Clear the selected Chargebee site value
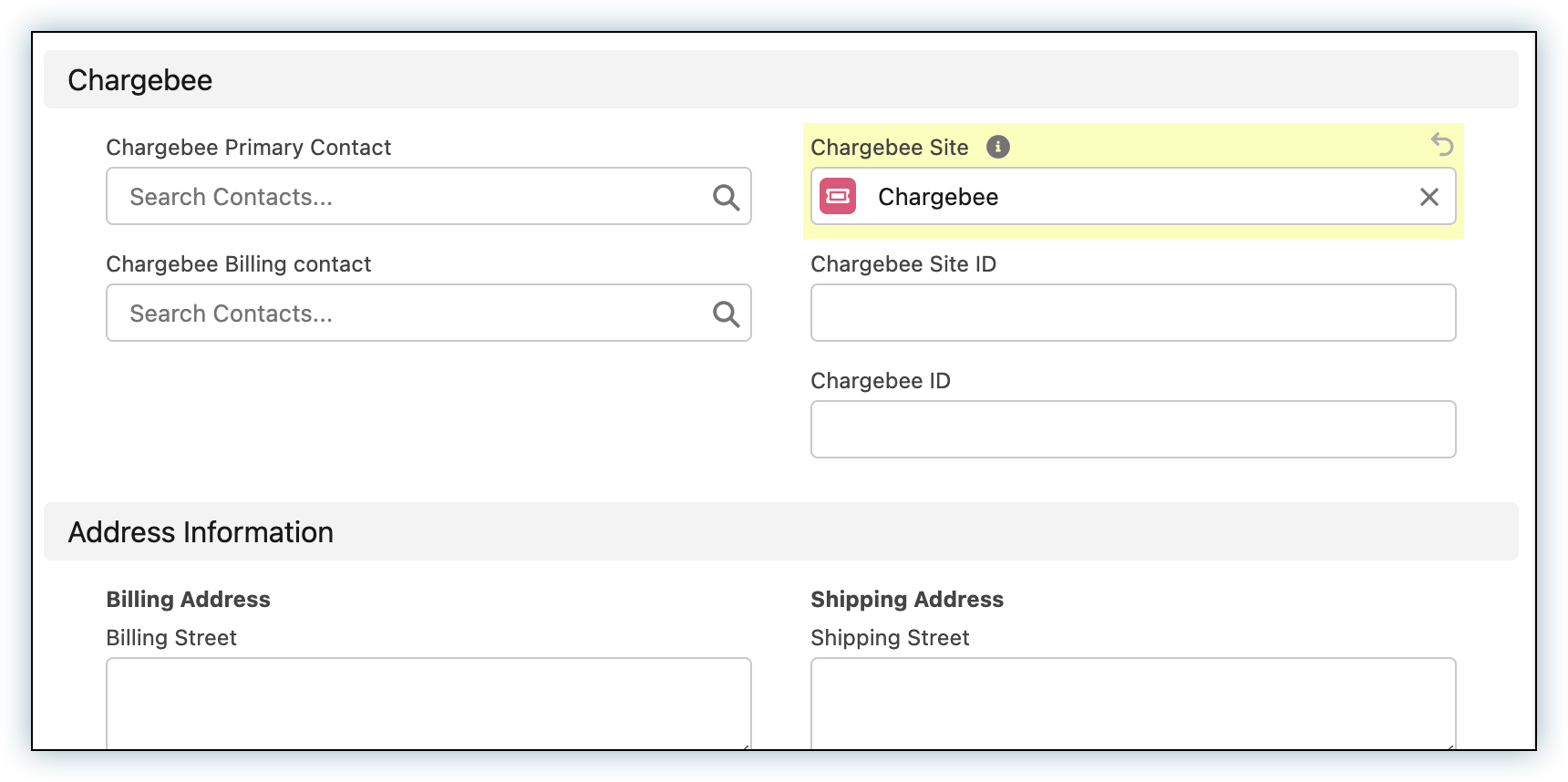 coord(1429,197)
